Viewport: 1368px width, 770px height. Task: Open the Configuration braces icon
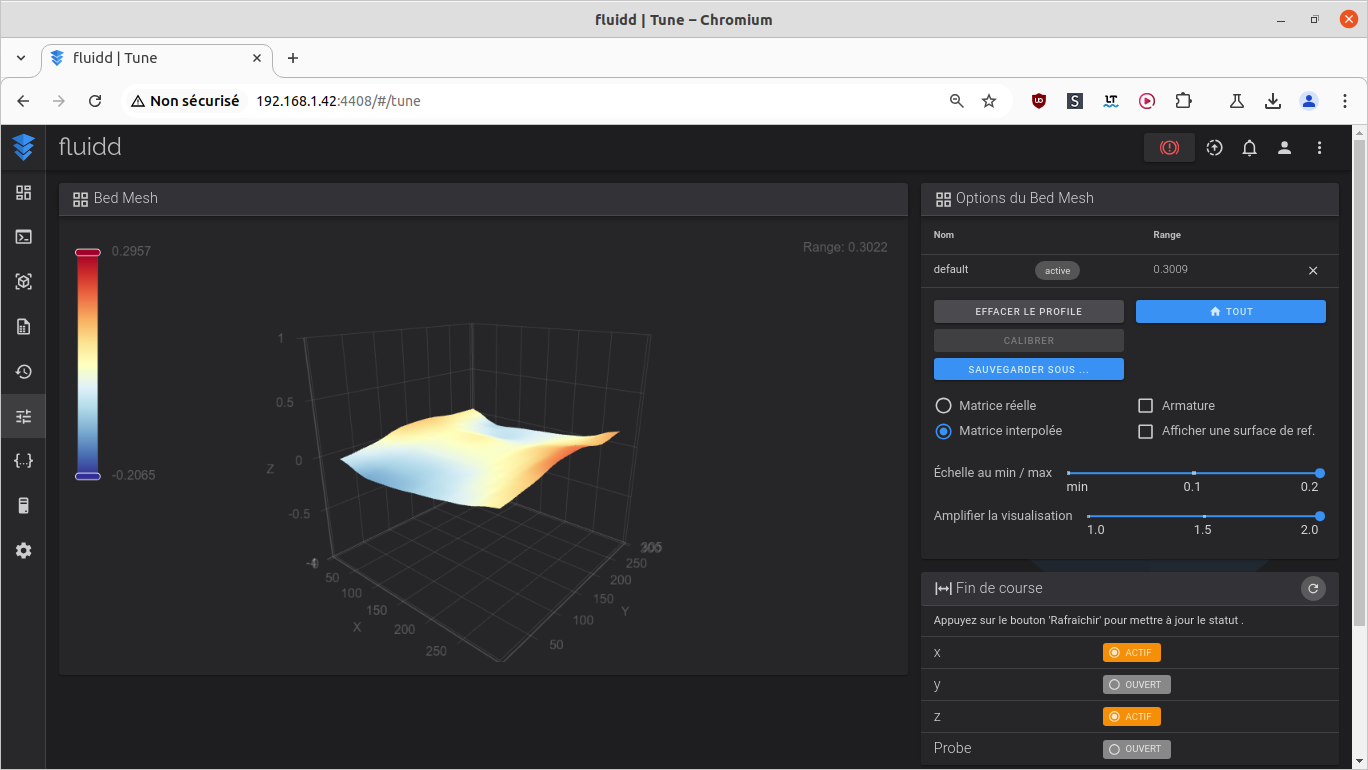coord(23,461)
